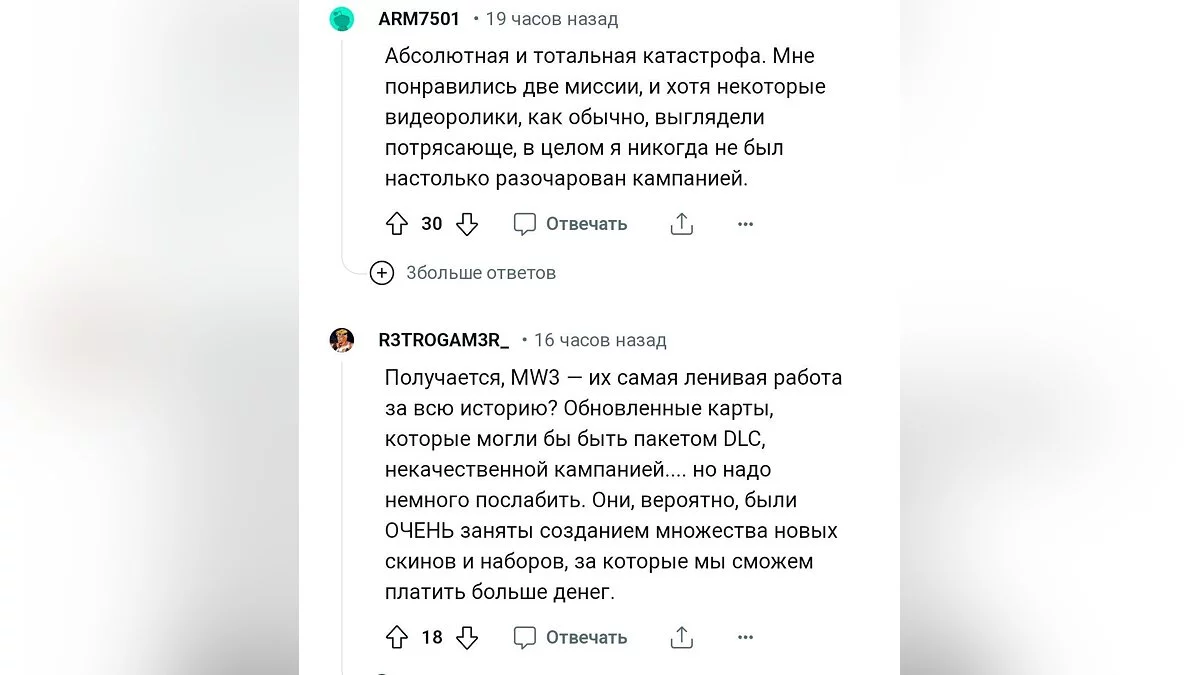Upvote R3TROGAM3R_'s comment
Image resolution: width=1200 pixels, height=675 pixels.
pos(397,637)
